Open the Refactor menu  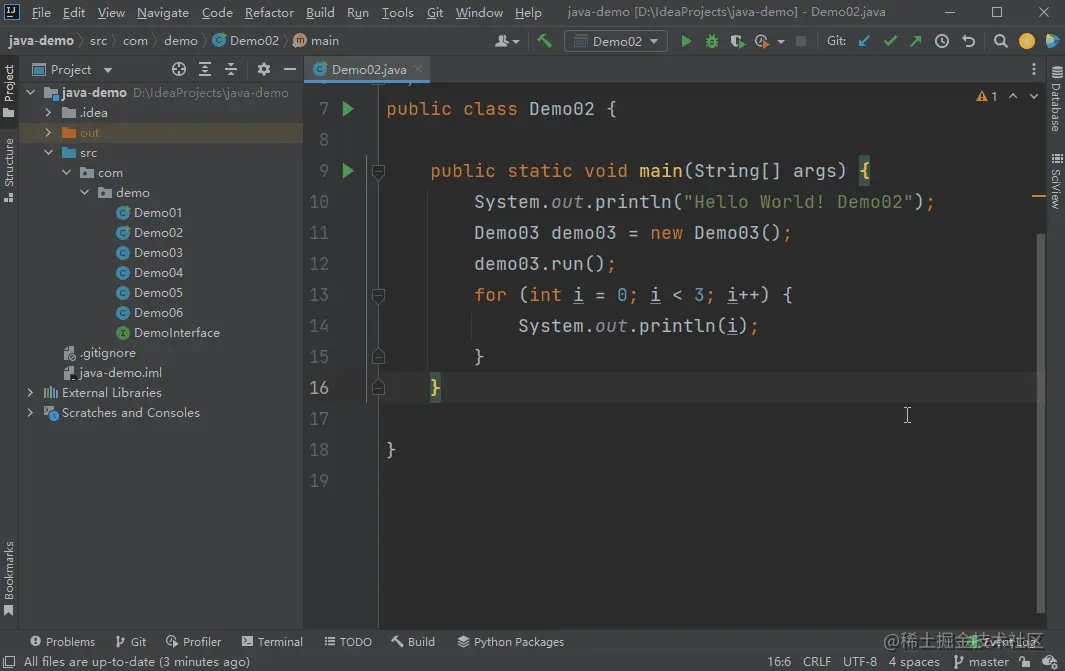click(269, 13)
